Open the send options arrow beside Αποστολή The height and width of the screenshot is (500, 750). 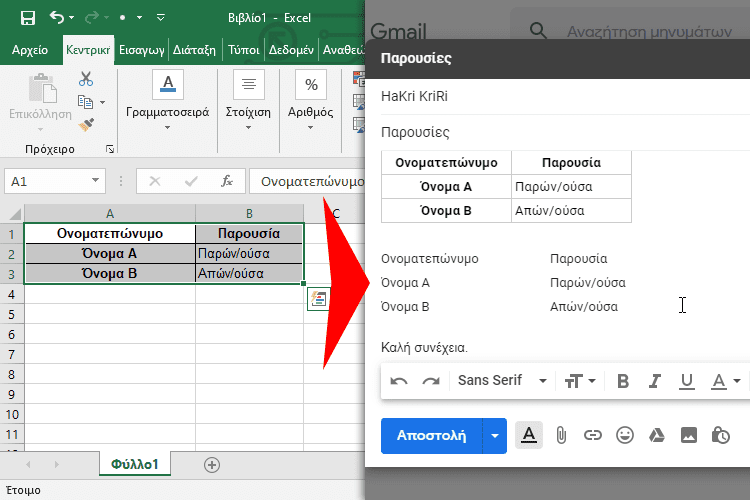[495, 435]
